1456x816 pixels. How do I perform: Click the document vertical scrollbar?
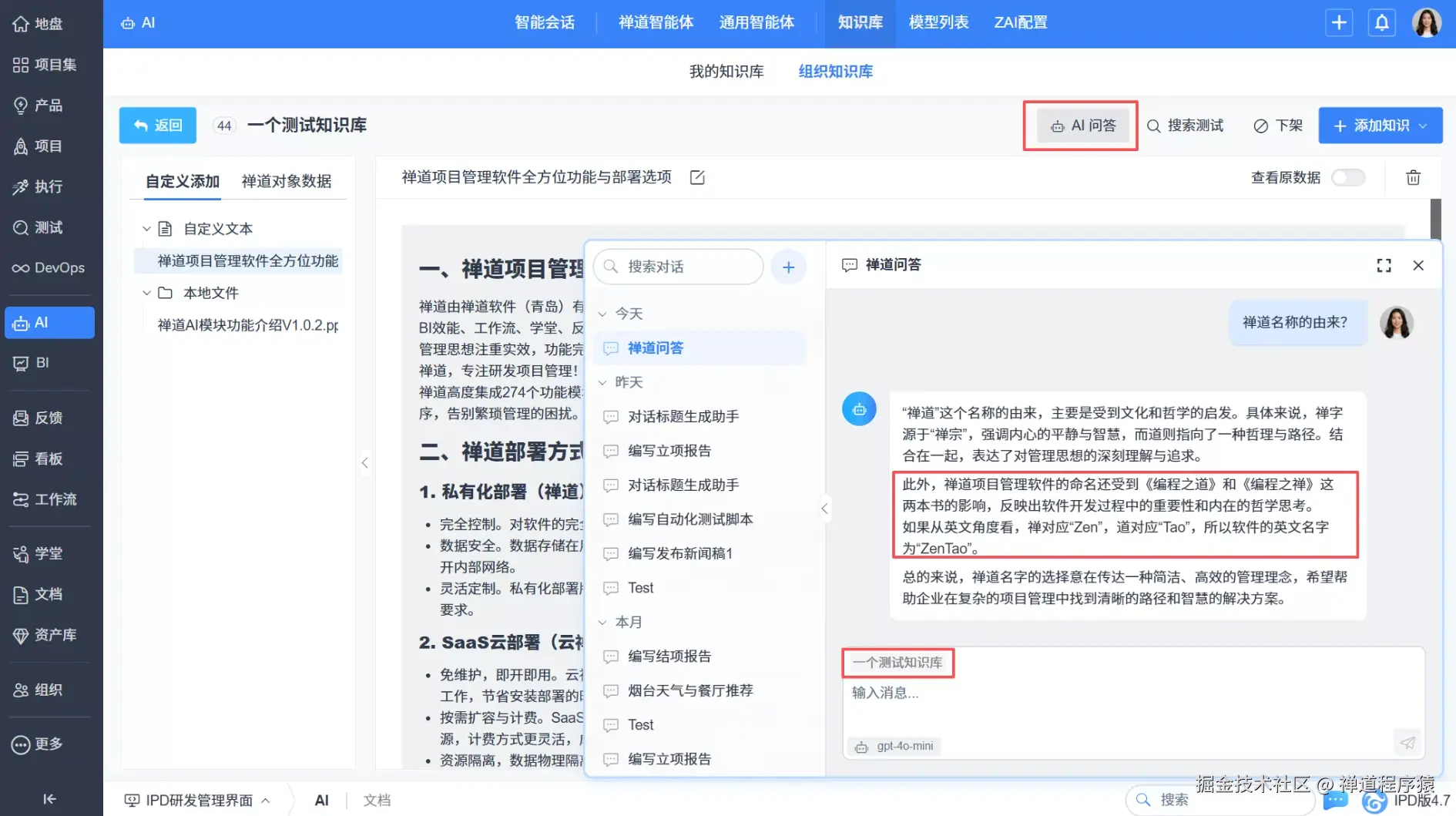tap(1435, 220)
